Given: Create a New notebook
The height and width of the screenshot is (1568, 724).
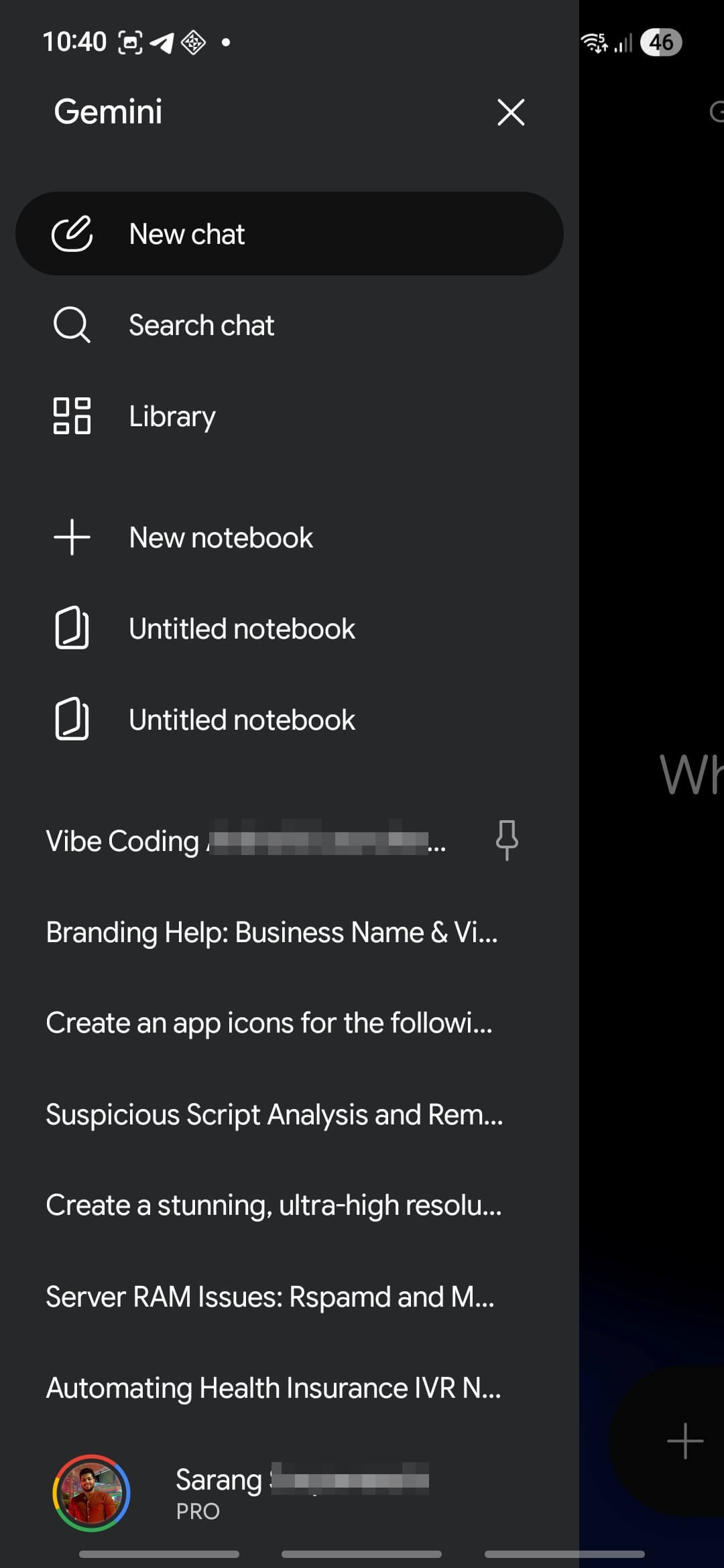Looking at the screenshot, I should pyautogui.click(x=290, y=537).
